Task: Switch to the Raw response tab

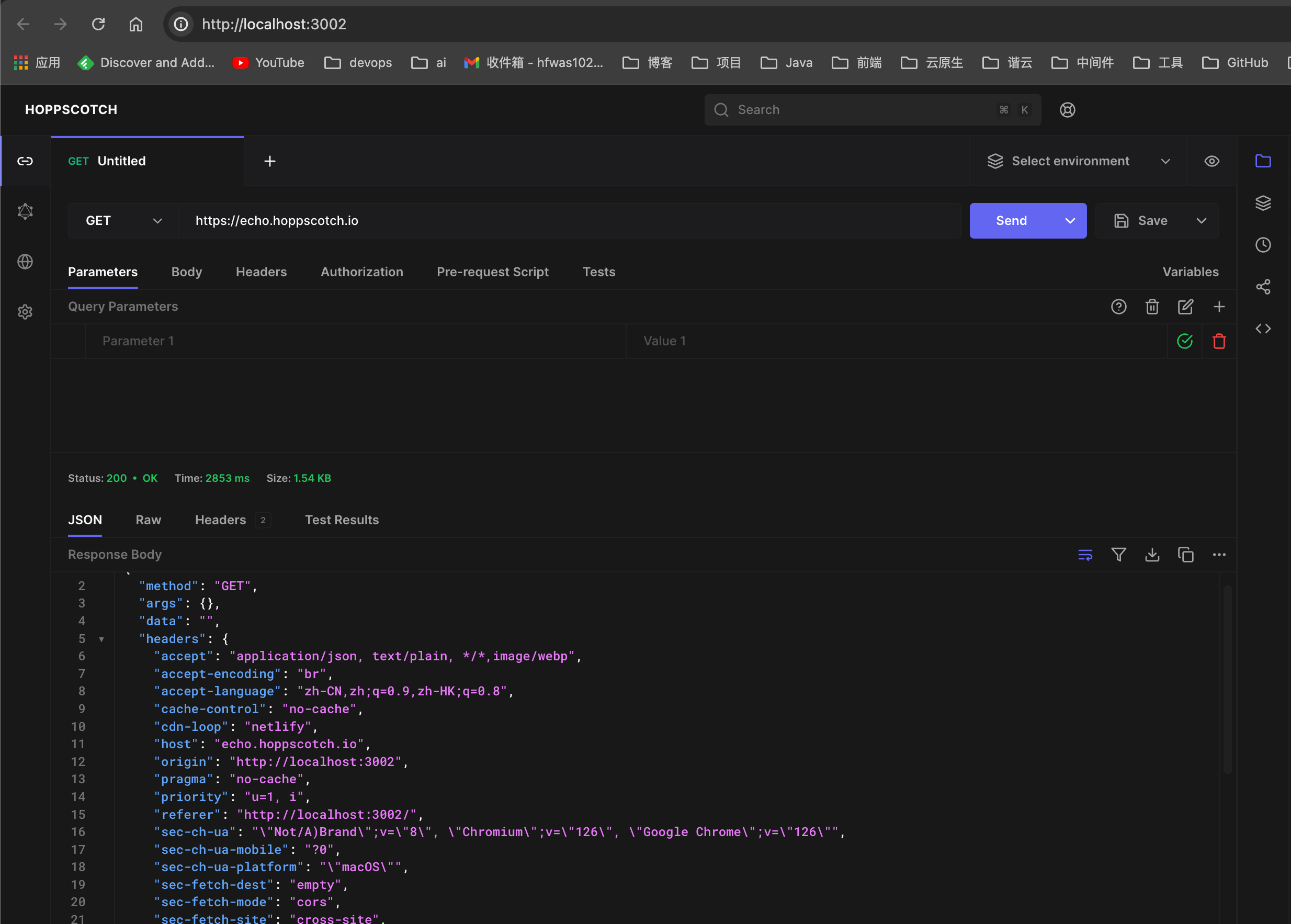Action: (x=148, y=520)
